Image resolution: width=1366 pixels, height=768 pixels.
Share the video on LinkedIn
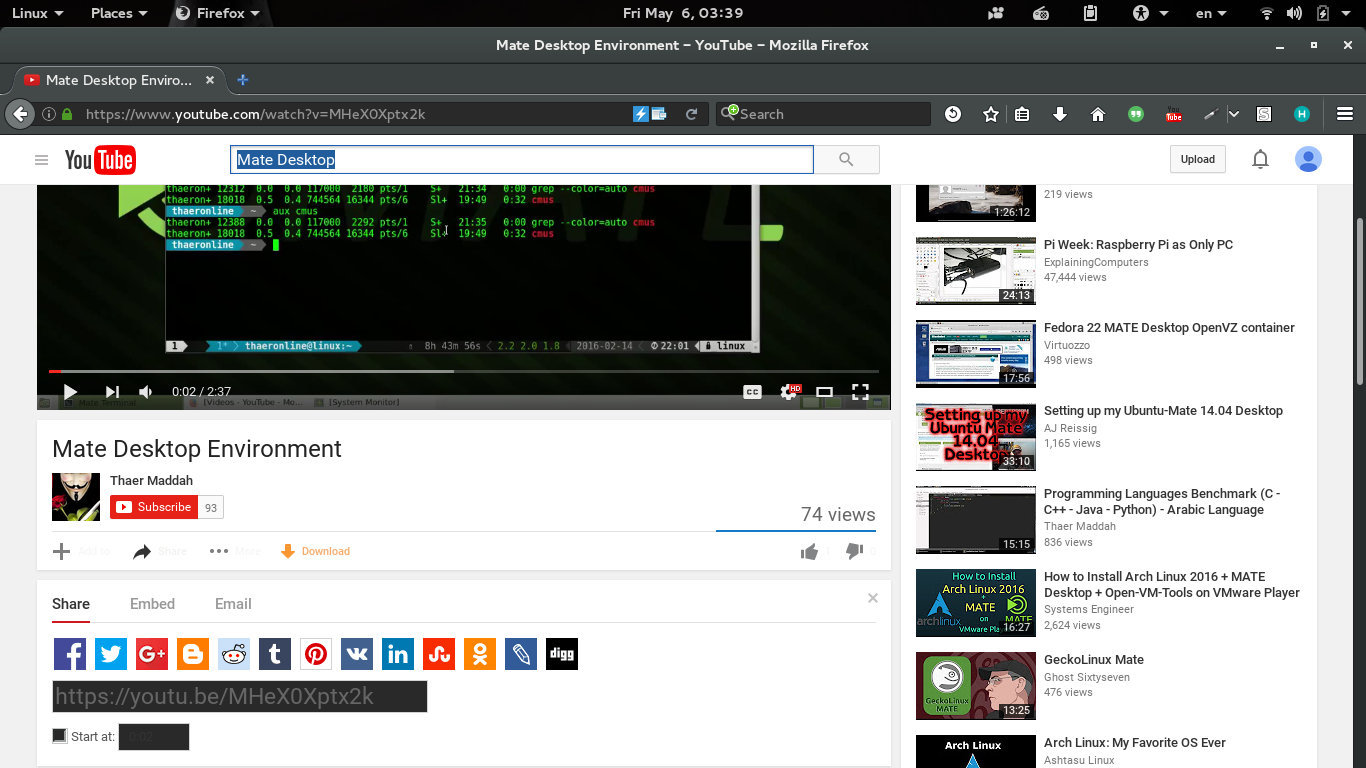pyautogui.click(x=398, y=655)
